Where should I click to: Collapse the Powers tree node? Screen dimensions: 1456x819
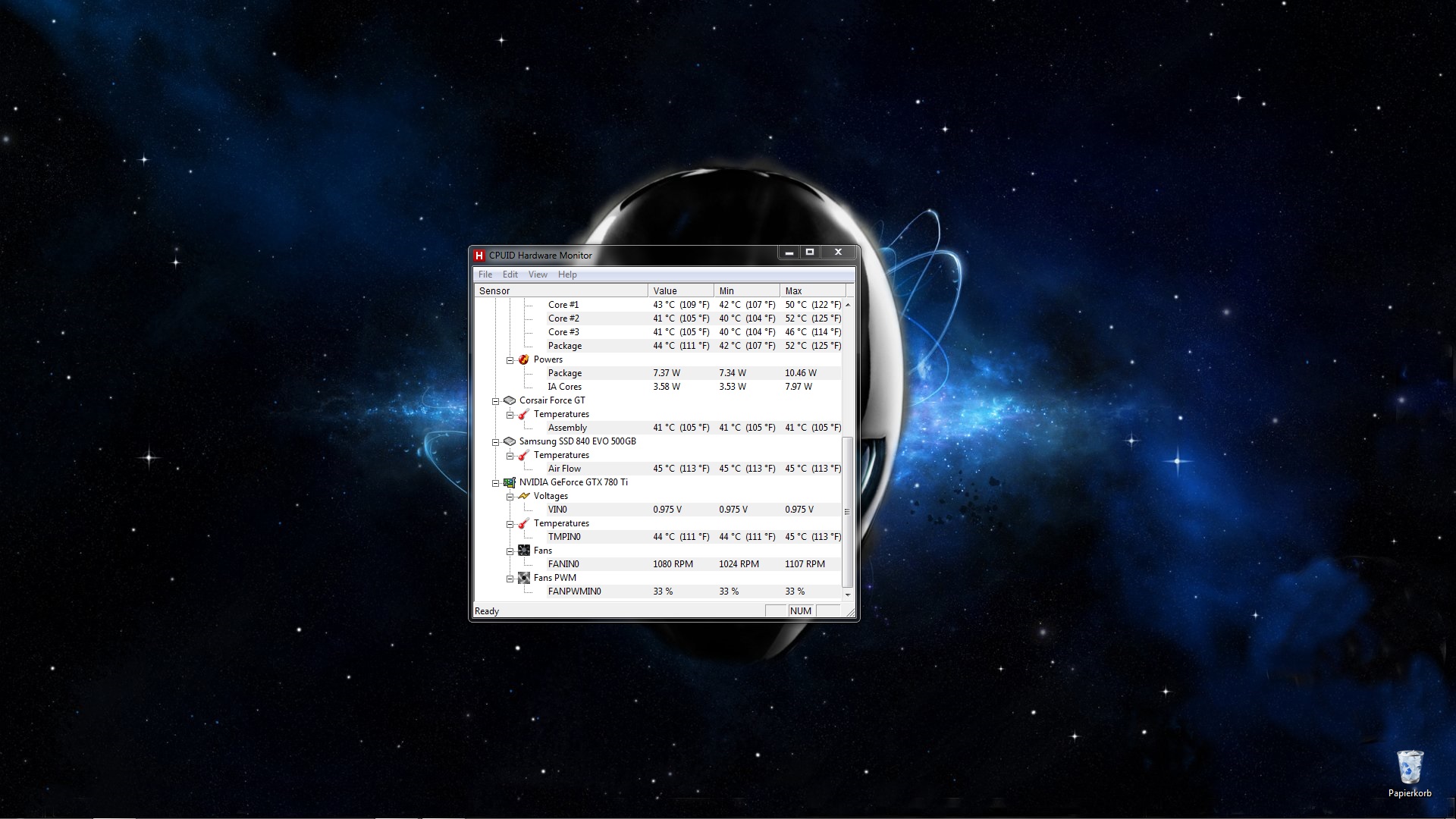510,360
